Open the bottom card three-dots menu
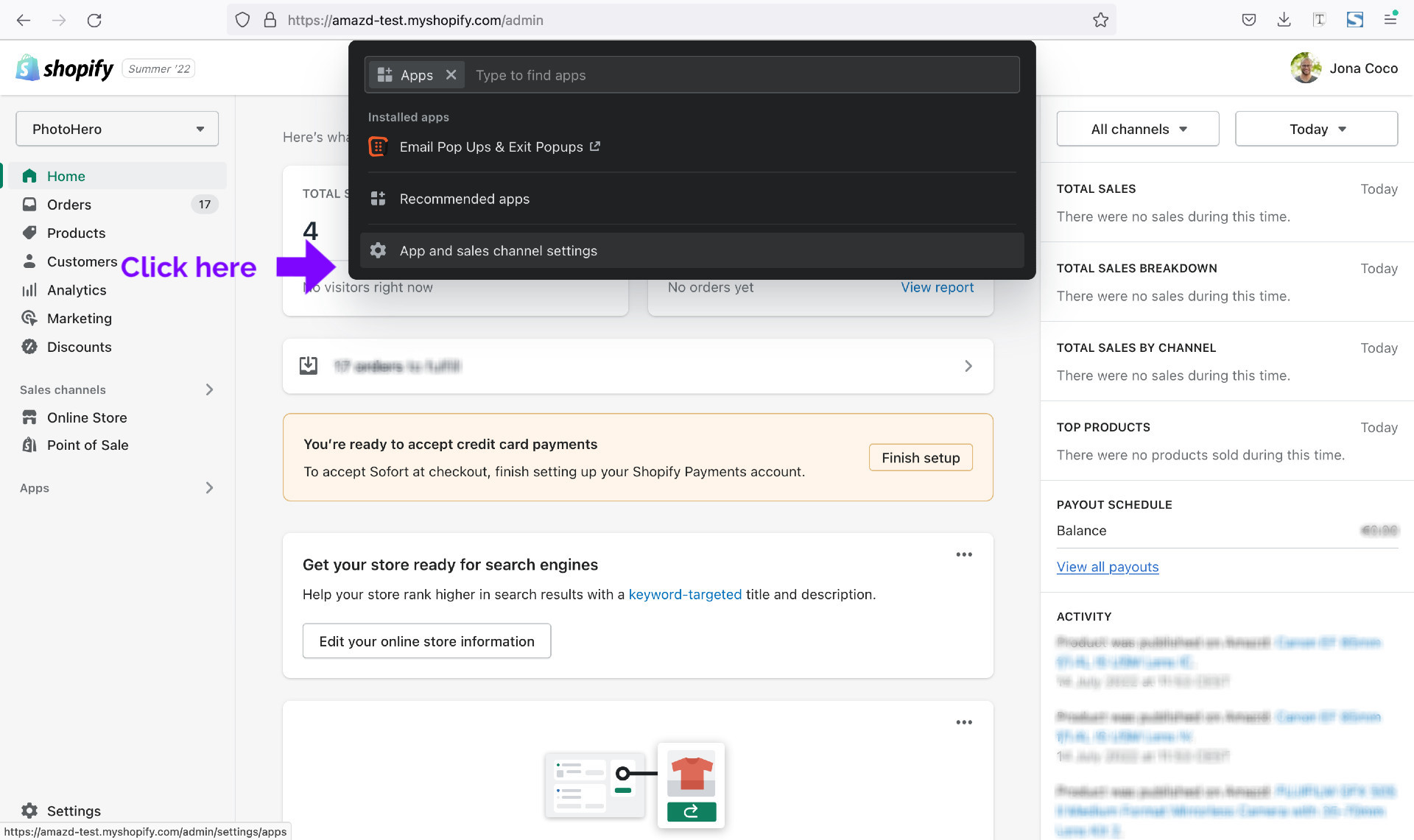The height and width of the screenshot is (840, 1414). click(964, 722)
